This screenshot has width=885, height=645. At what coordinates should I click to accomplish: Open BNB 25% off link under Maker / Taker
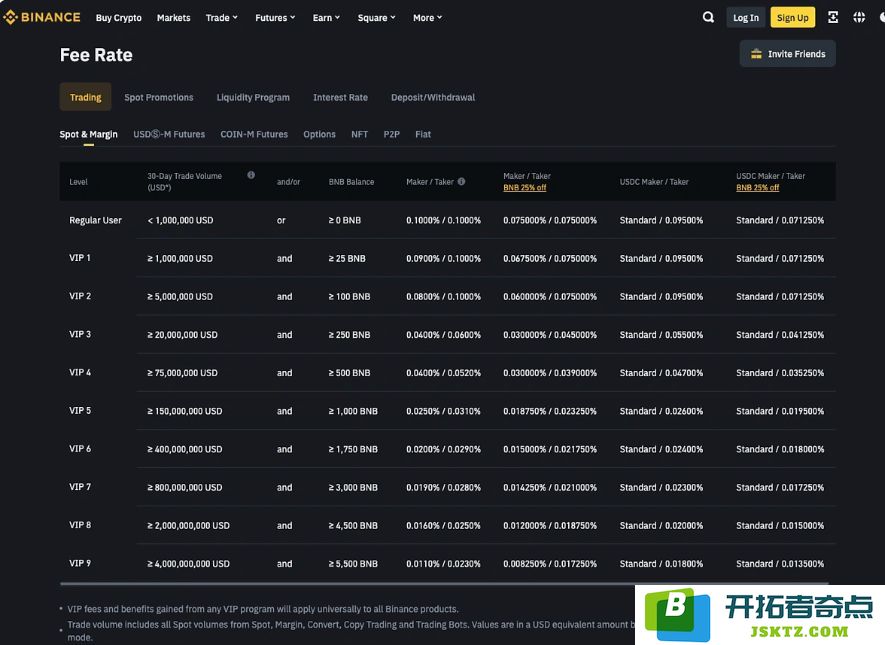[524, 187]
